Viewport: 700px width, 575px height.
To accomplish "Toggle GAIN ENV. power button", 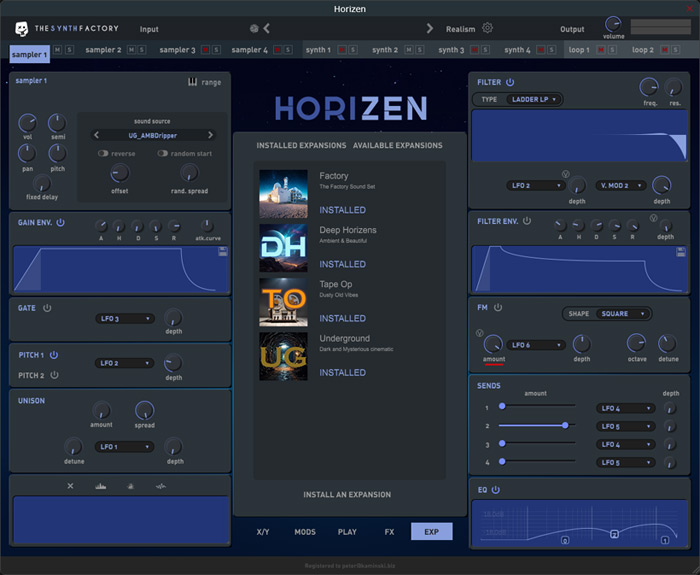I will coord(60,222).
